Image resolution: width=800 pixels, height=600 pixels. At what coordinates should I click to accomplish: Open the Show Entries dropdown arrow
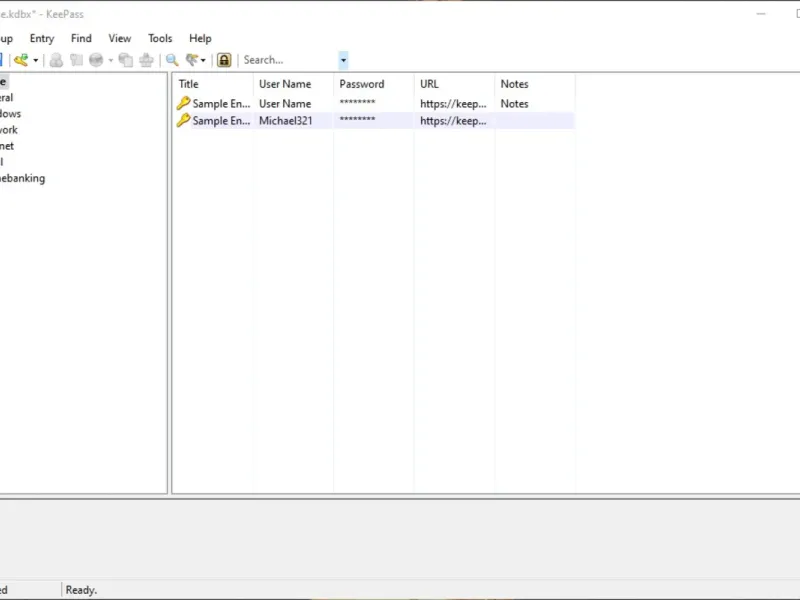click(x=203, y=60)
